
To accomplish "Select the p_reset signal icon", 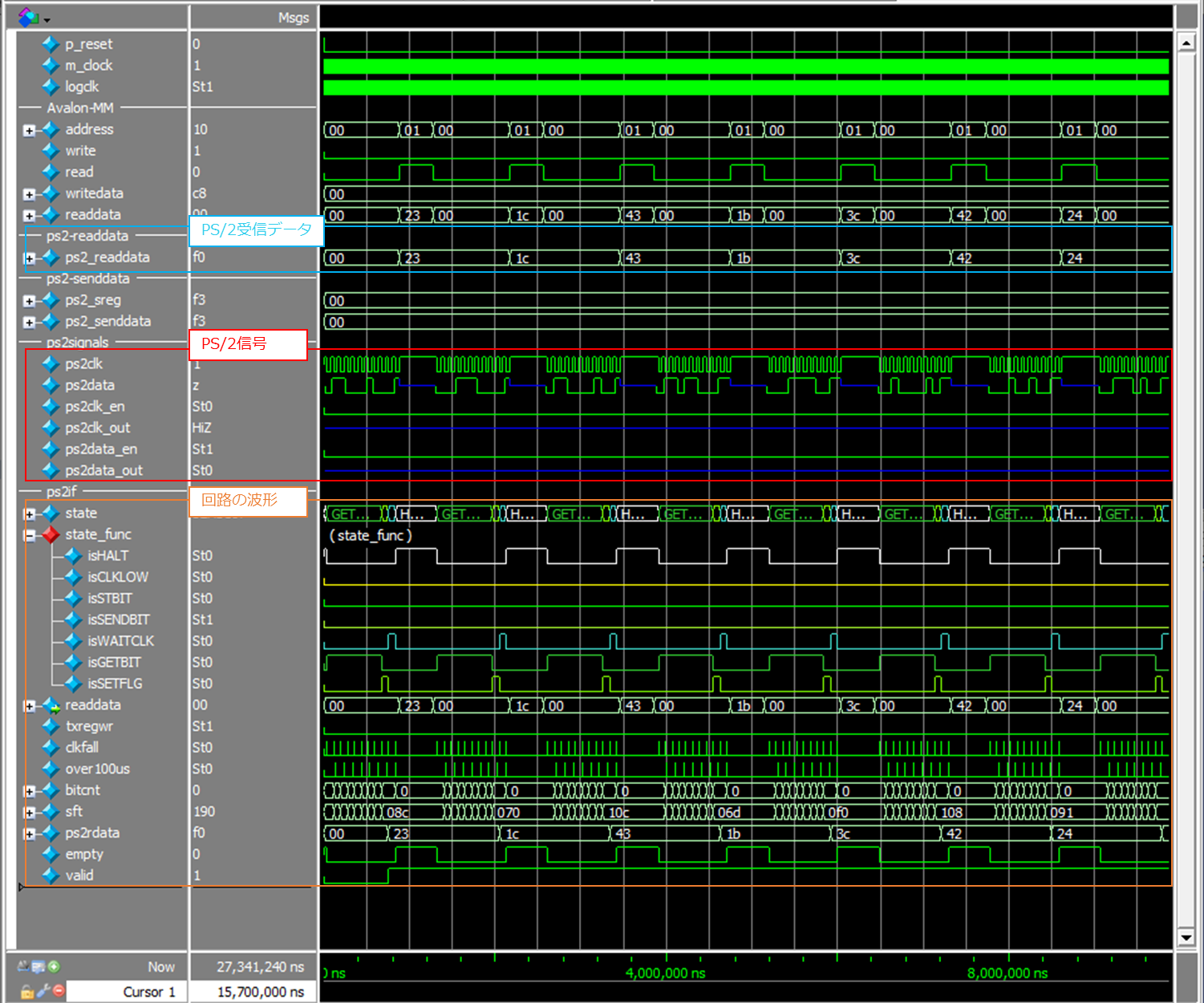I will click(x=51, y=44).
